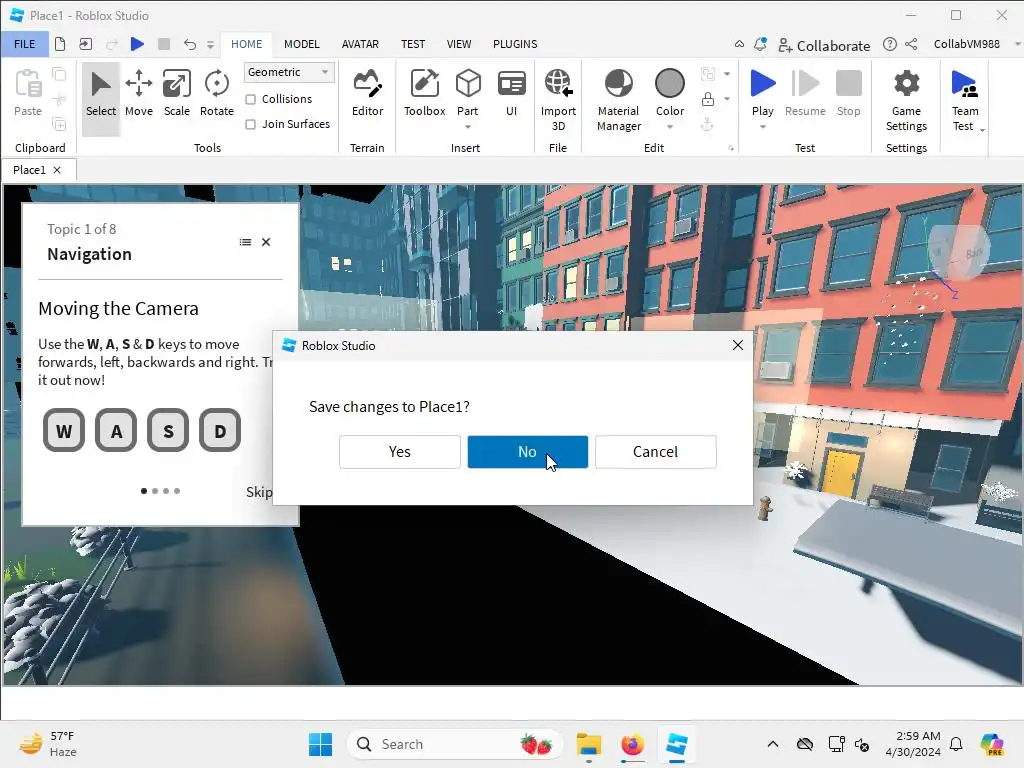
Task: Open the FILE menu
Action: (x=25, y=44)
